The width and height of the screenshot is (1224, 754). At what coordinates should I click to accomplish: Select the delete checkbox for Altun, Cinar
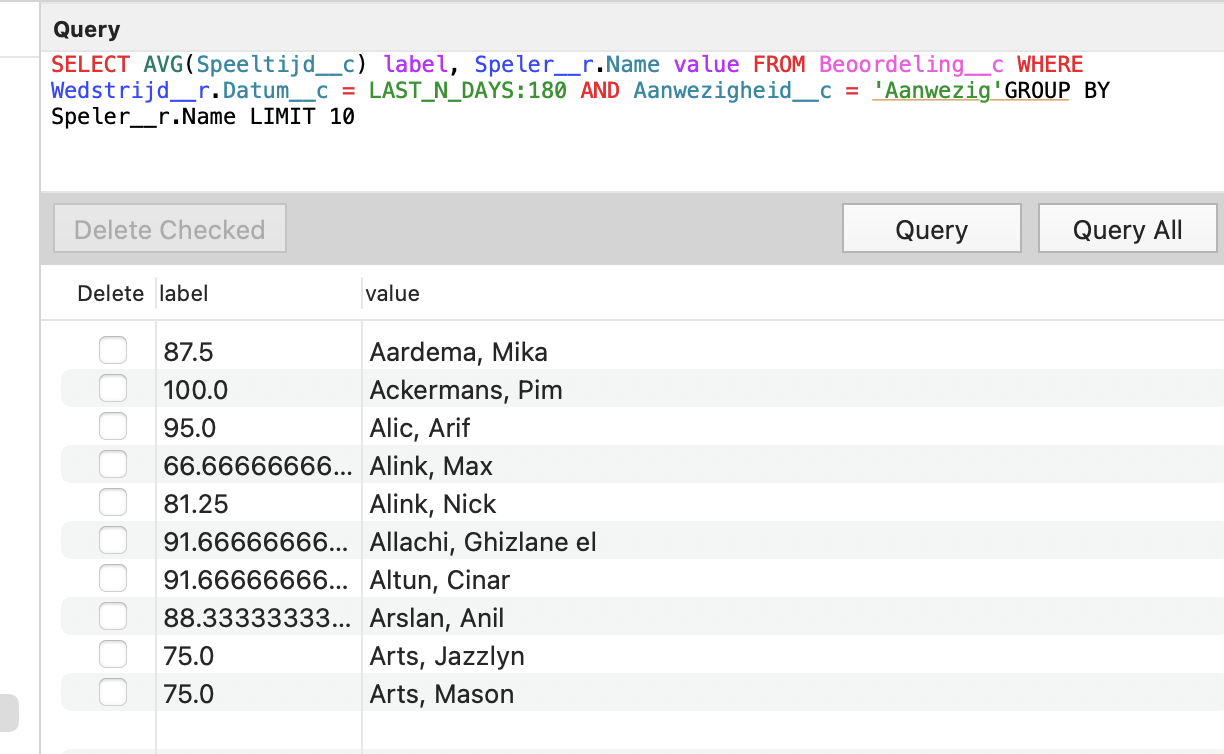coord(113,578)
